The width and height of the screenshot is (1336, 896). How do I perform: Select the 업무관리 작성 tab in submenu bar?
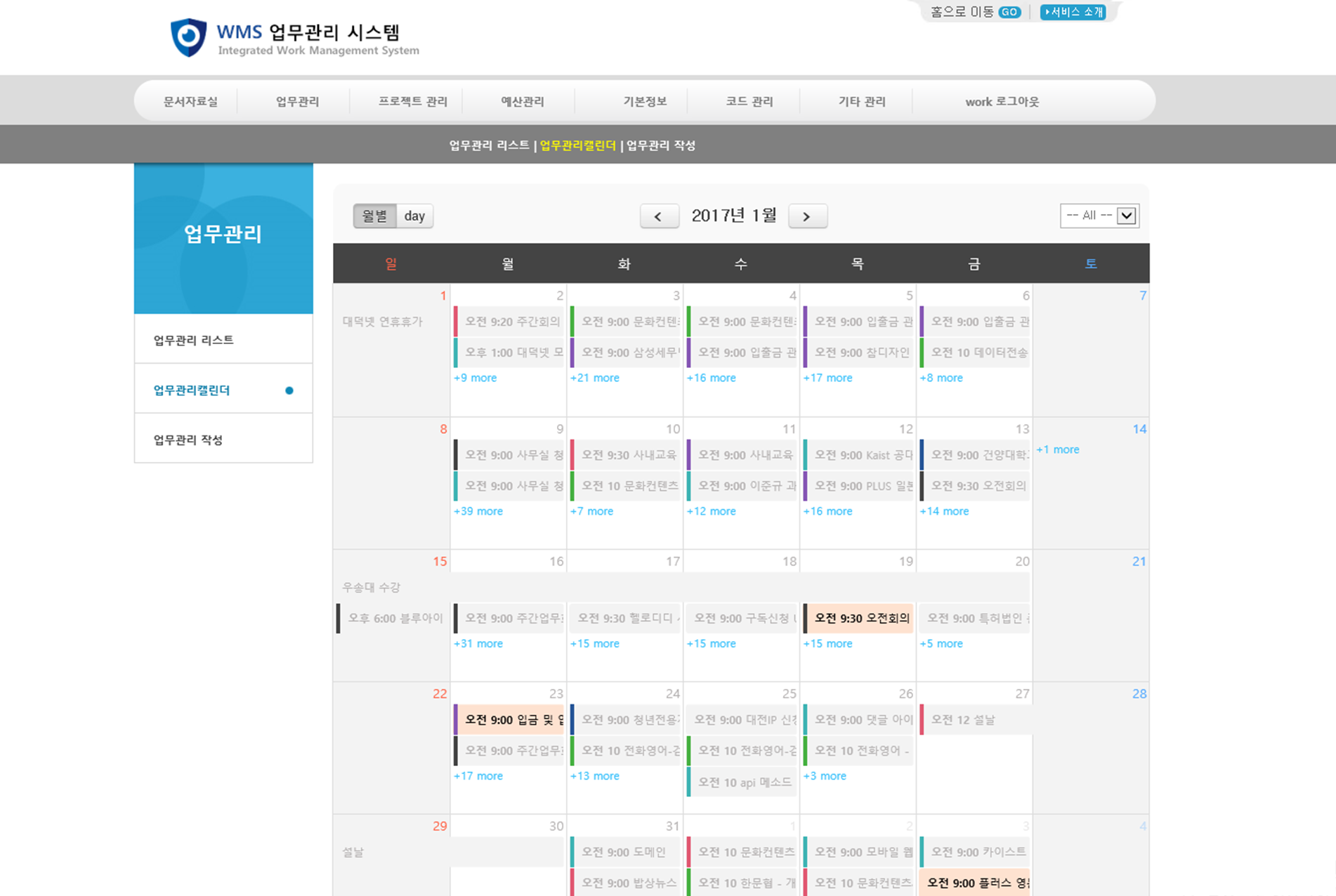click(661, 145)
